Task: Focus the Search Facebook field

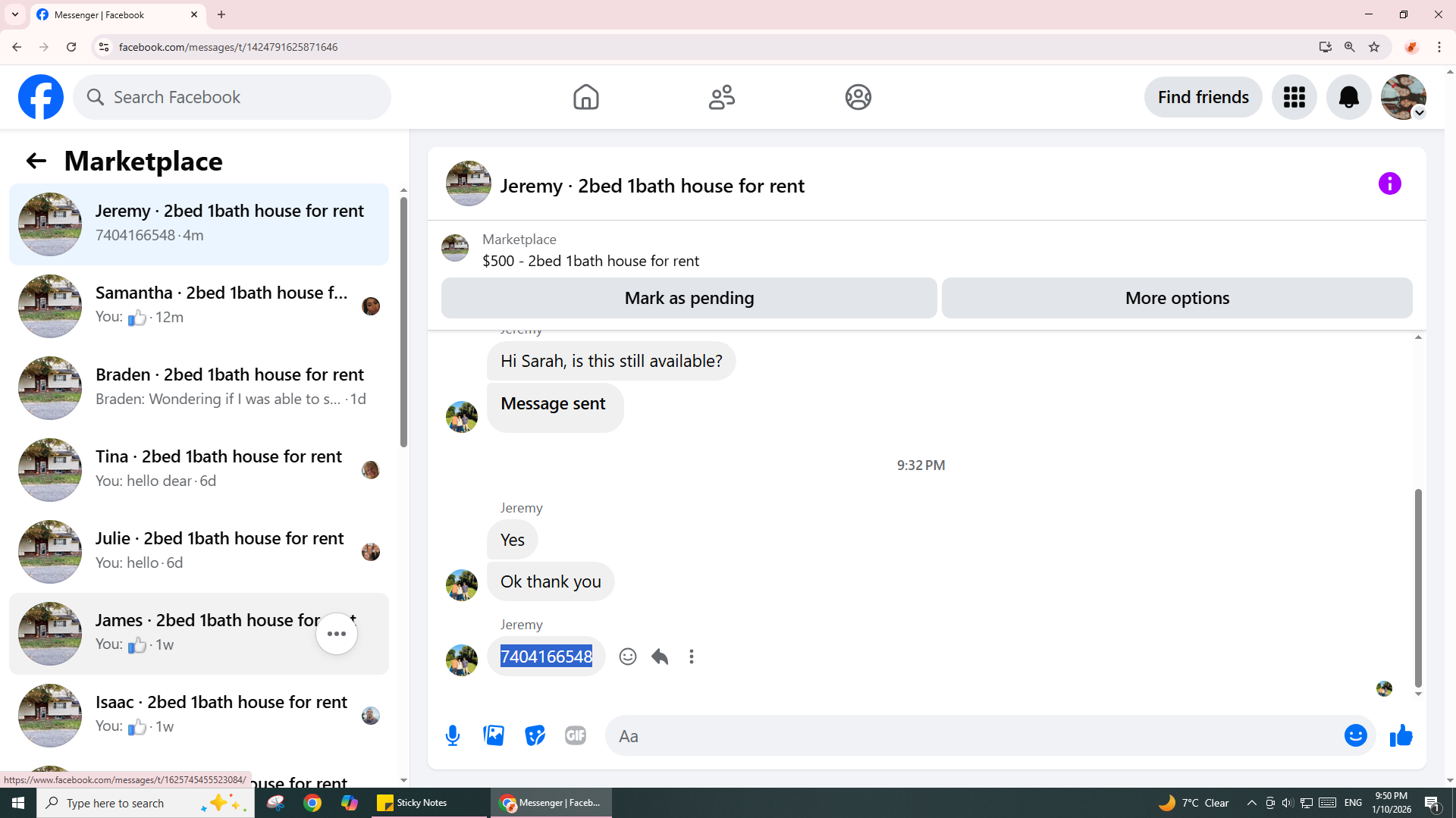Action: [232, 97]
